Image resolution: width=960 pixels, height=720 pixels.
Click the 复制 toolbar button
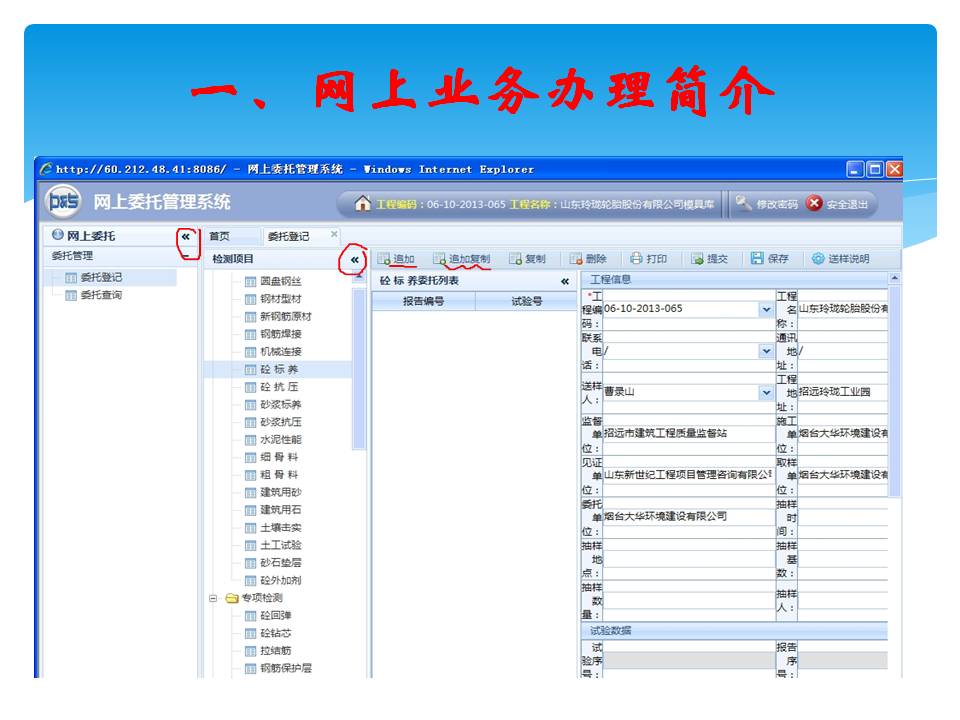coord(527,259)
